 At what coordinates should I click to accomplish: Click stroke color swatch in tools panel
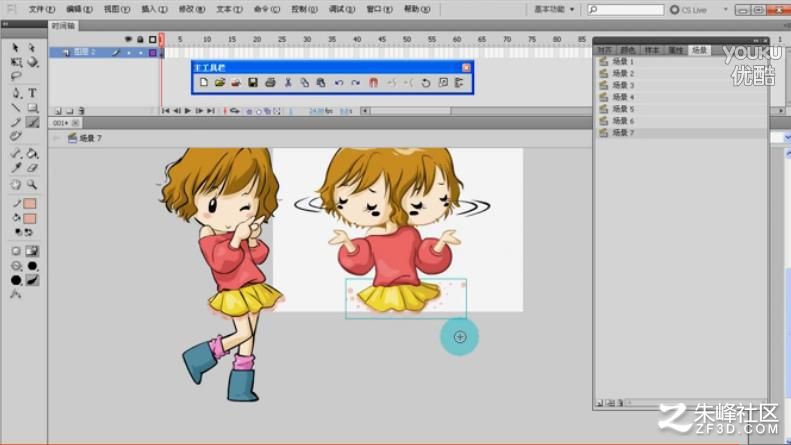[30, 204]
